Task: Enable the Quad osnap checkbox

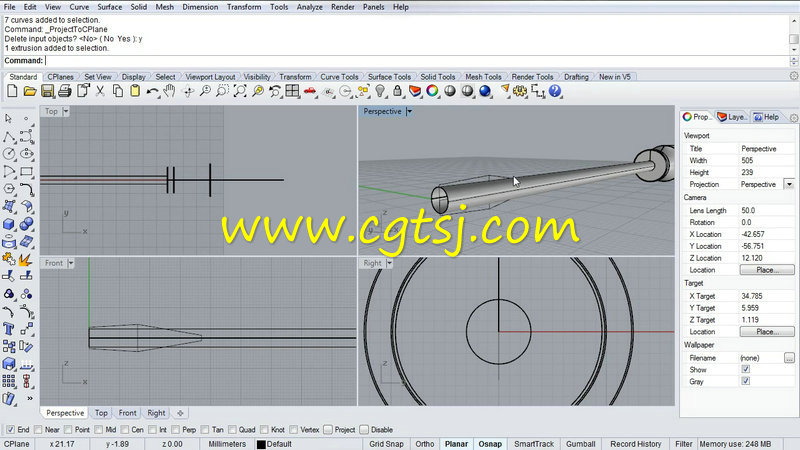Action: tap(232, 430)
